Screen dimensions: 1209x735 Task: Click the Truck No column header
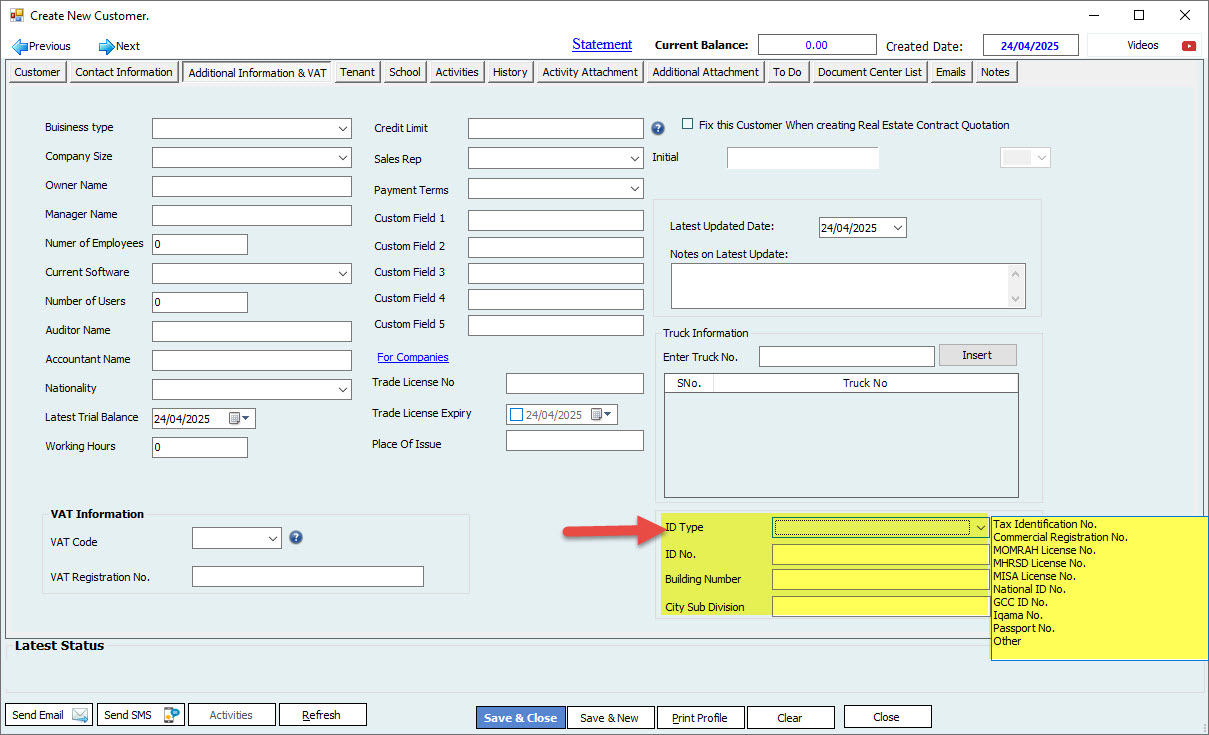pos(865,383)
